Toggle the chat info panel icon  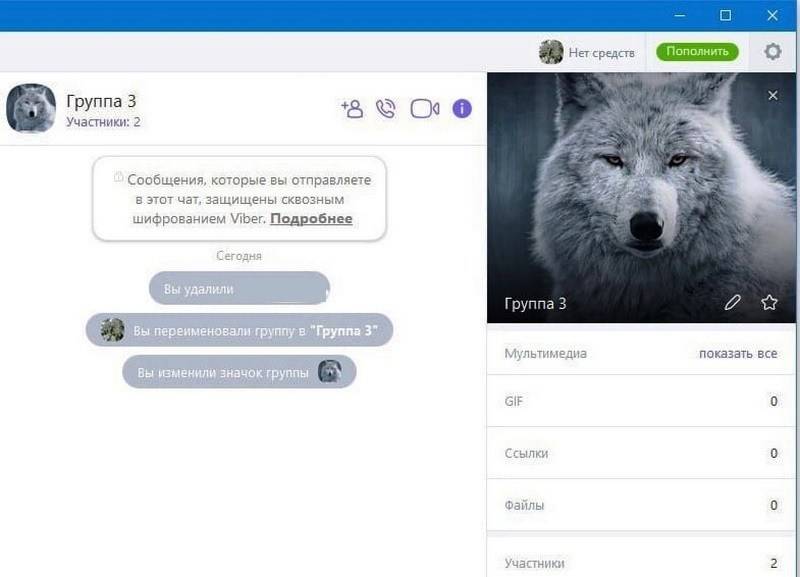pyautogui.click(x=462, y=109)
